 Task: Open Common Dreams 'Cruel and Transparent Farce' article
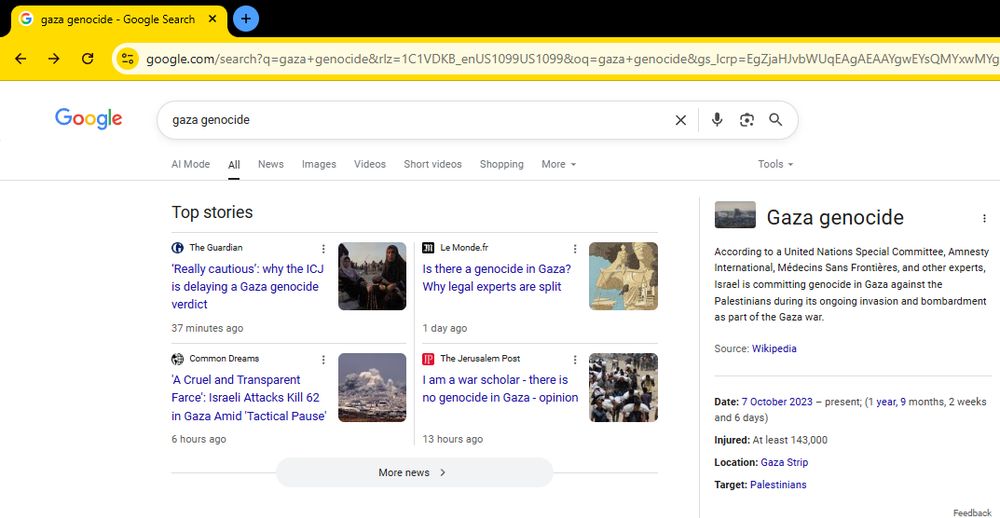click(249, 397)
